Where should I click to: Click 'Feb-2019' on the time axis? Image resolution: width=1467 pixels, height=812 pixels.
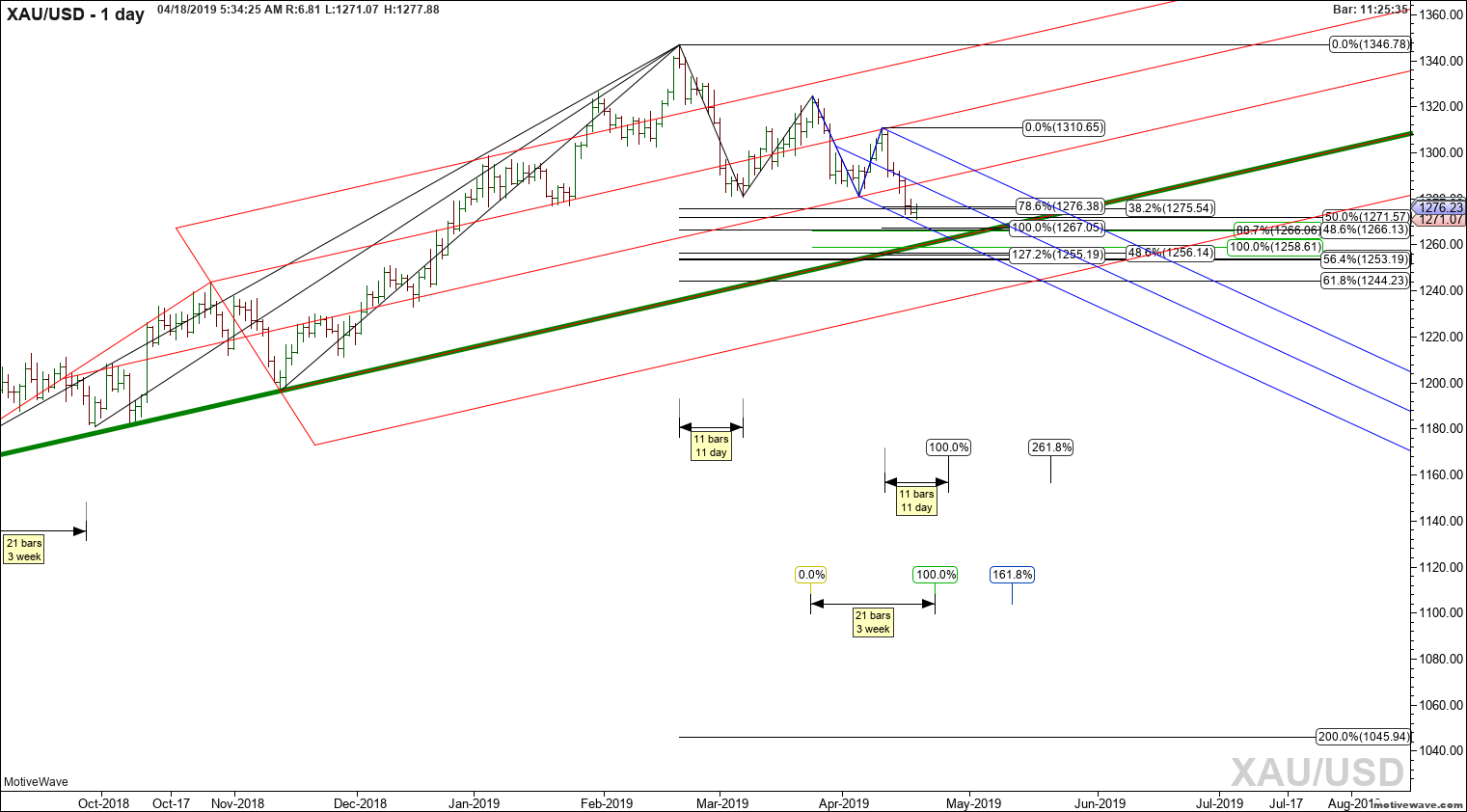coord(605,803)
